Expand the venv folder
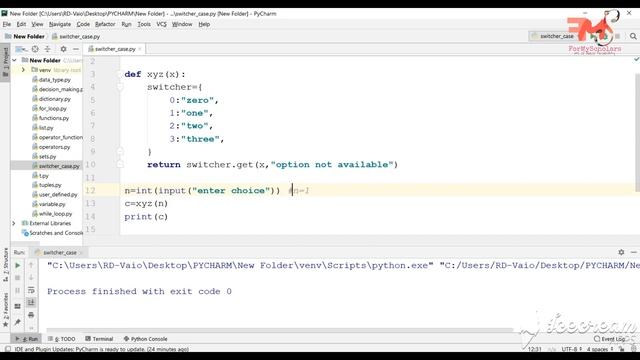The height and width of the screenshot is (360, 640). tap(23, 70)
